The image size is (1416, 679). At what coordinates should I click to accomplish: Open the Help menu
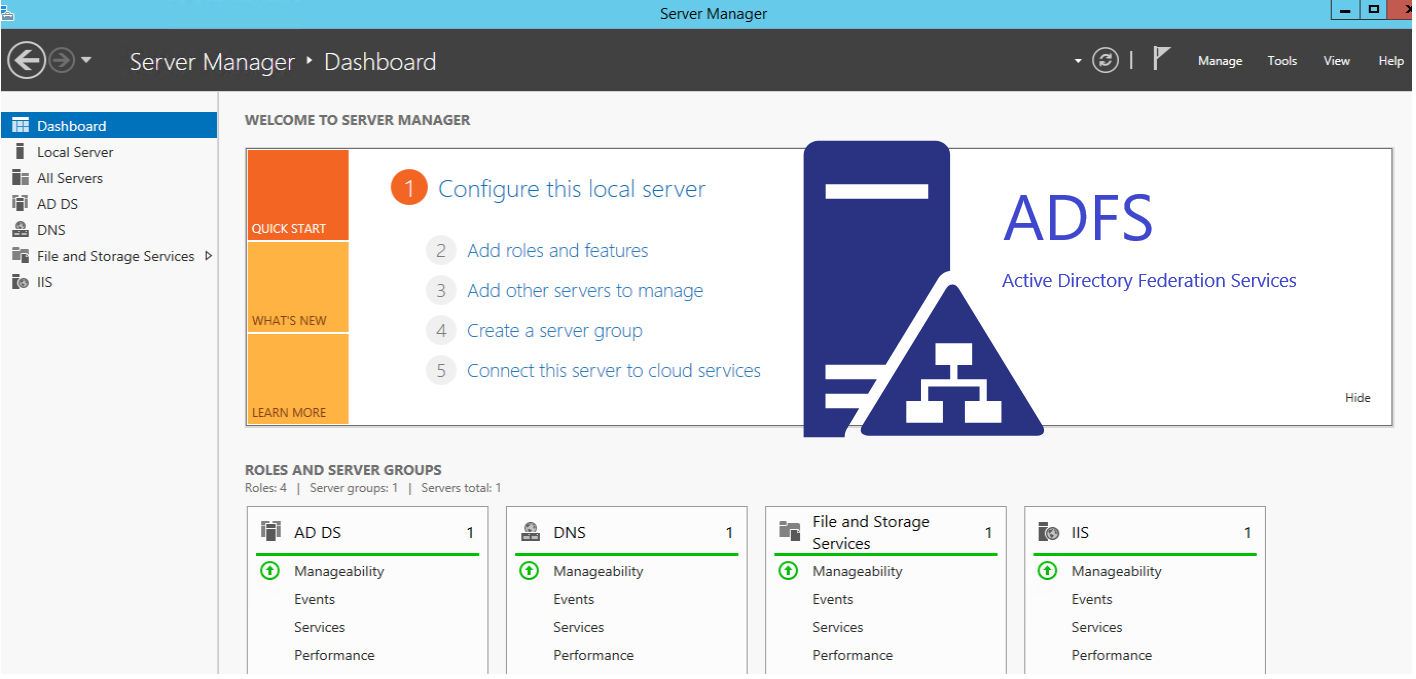[x=1391, y=61]
